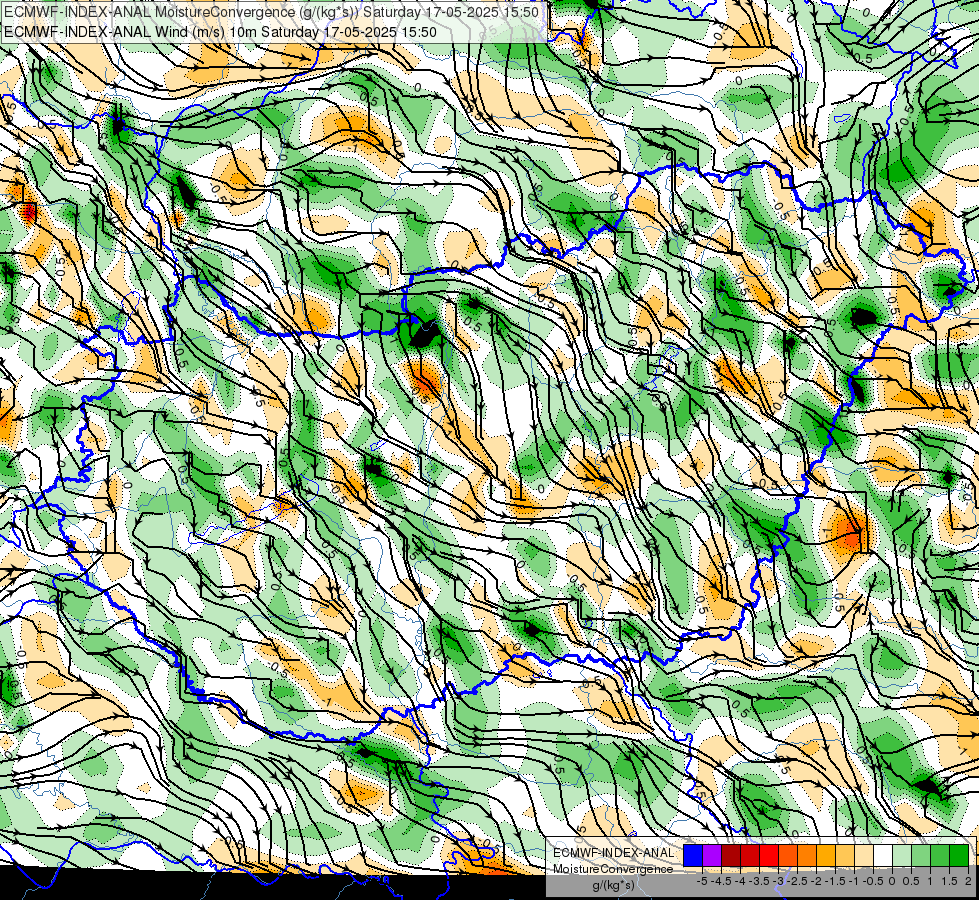Pick the medium green swatch between 1 and 1.5

click(x=940, y=856)
